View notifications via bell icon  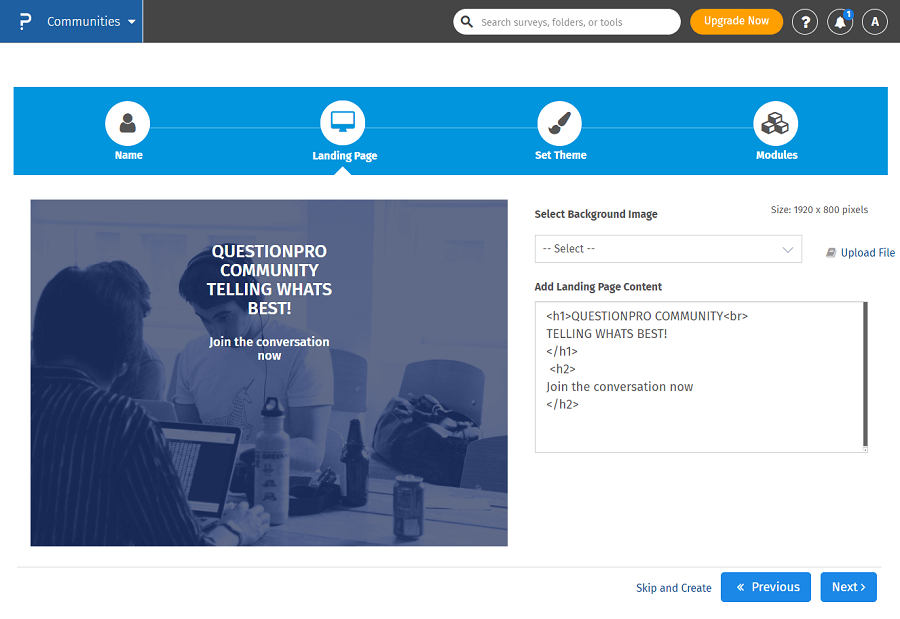pyautogui.click(x=840, y=22)
